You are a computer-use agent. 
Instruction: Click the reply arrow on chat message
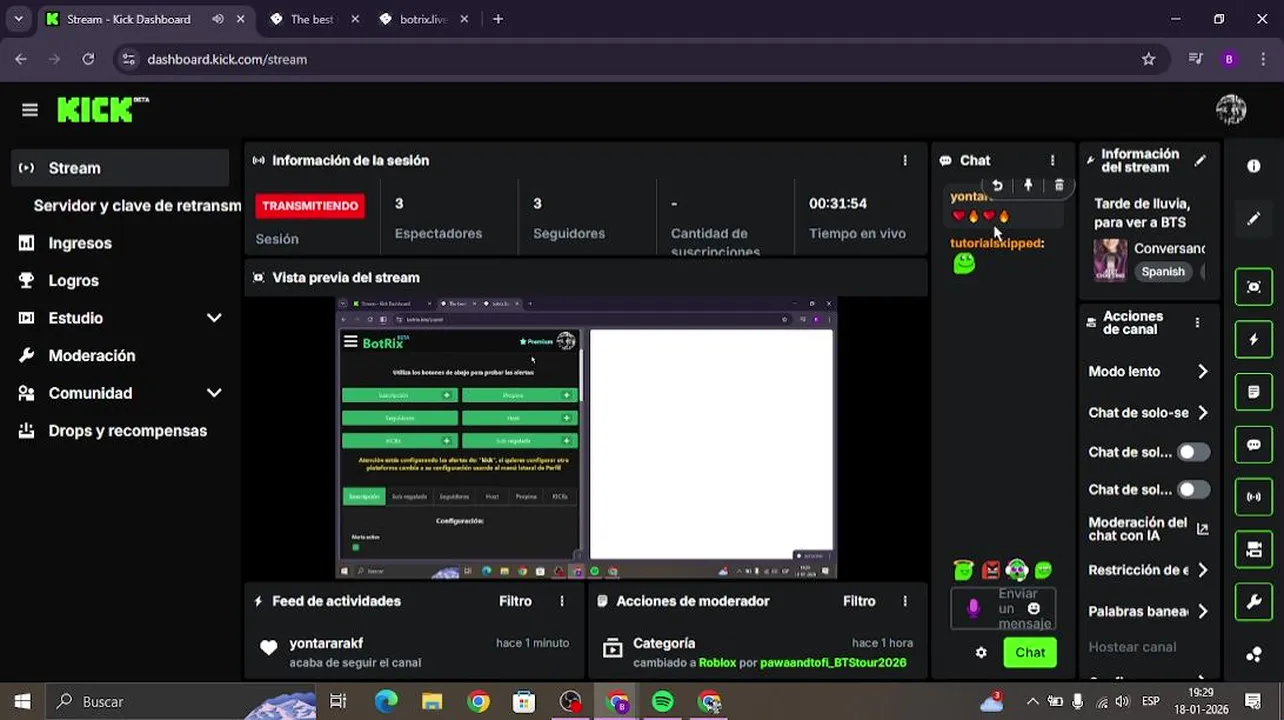(x=997, y=185)
